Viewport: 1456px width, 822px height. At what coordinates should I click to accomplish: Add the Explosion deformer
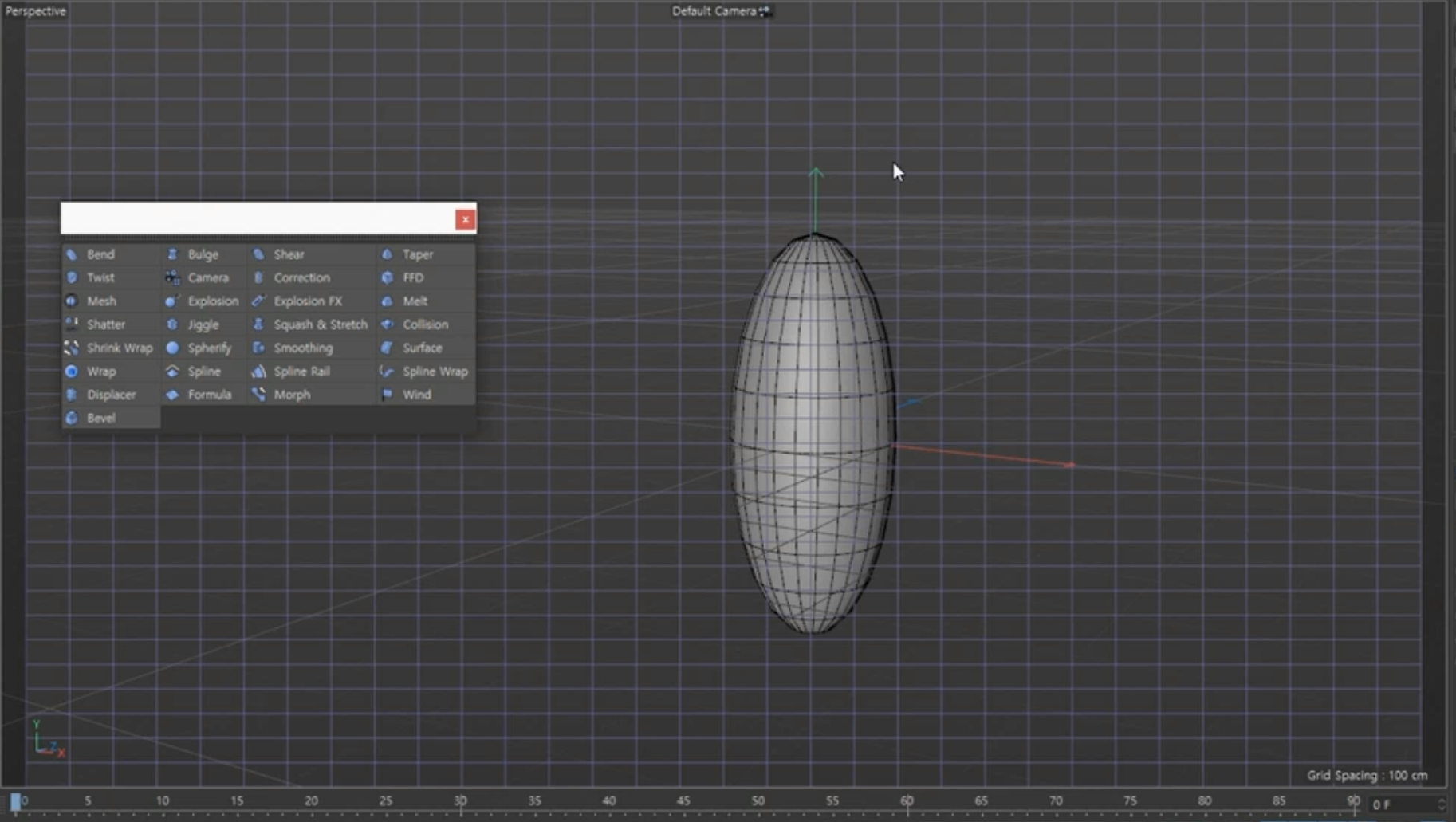click(203, 301)
